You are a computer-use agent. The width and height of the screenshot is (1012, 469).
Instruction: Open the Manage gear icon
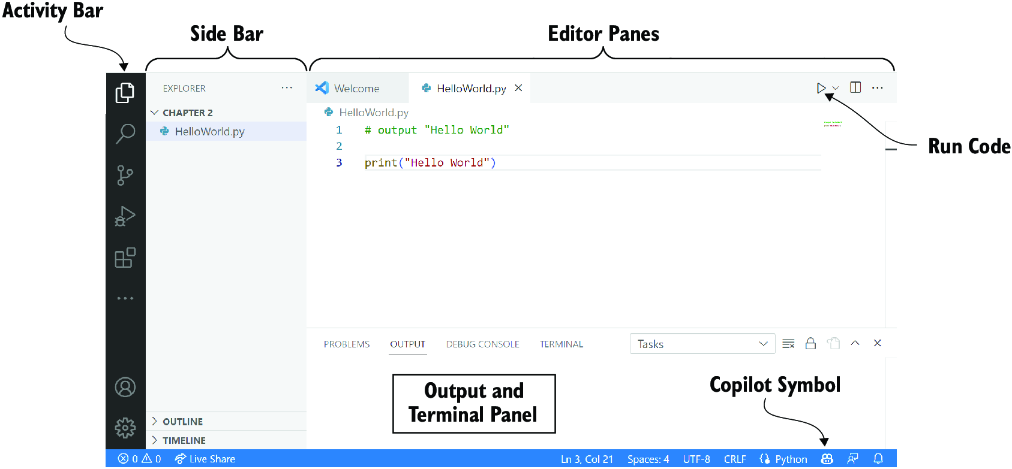click(125, 427)
